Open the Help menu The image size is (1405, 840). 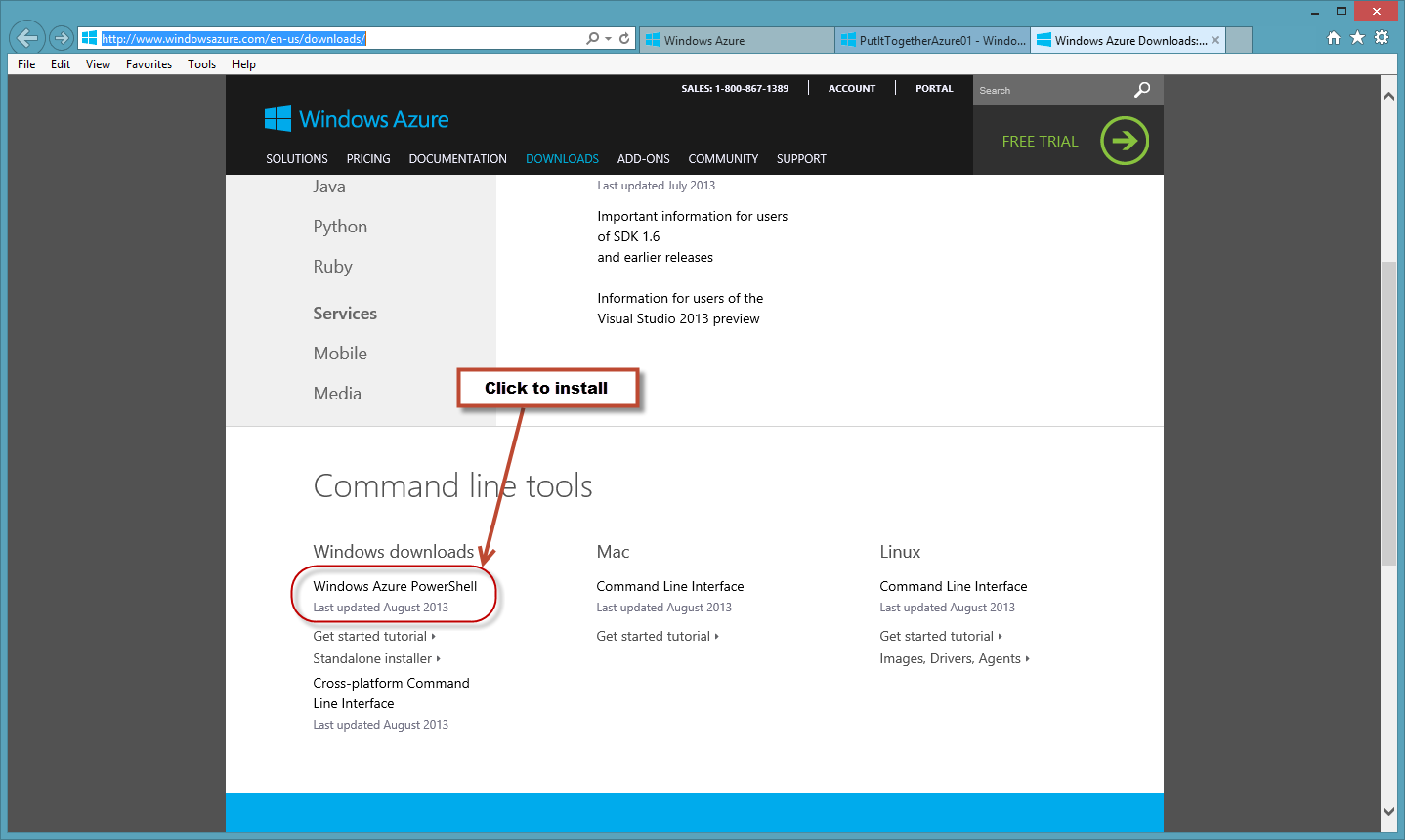243,64
